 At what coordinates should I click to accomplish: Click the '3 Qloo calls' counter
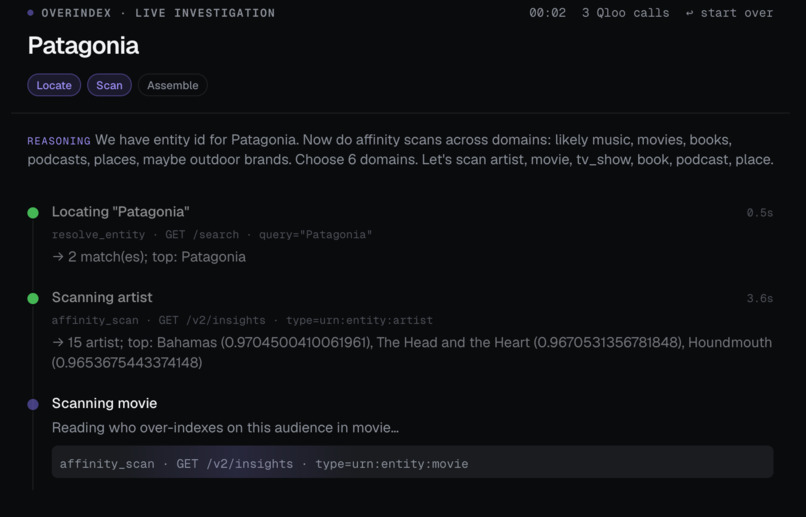626,13
